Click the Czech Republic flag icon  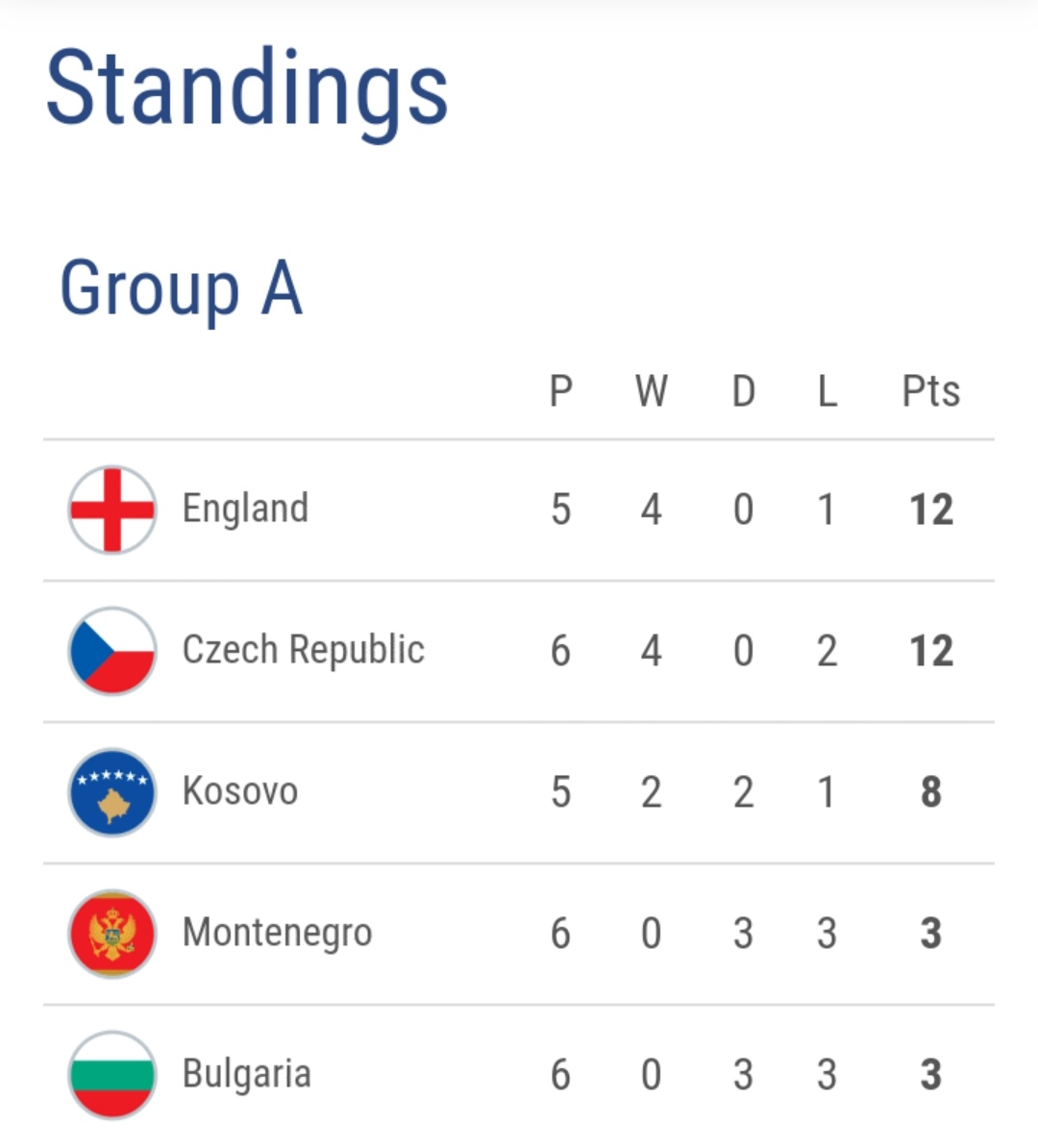(x=112, y=651)
